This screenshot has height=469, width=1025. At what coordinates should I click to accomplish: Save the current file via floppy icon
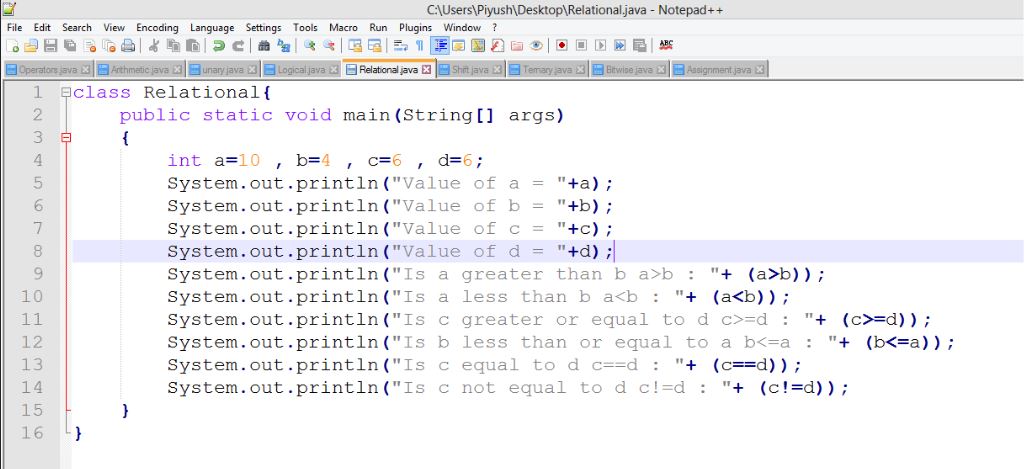click(51, 46)
